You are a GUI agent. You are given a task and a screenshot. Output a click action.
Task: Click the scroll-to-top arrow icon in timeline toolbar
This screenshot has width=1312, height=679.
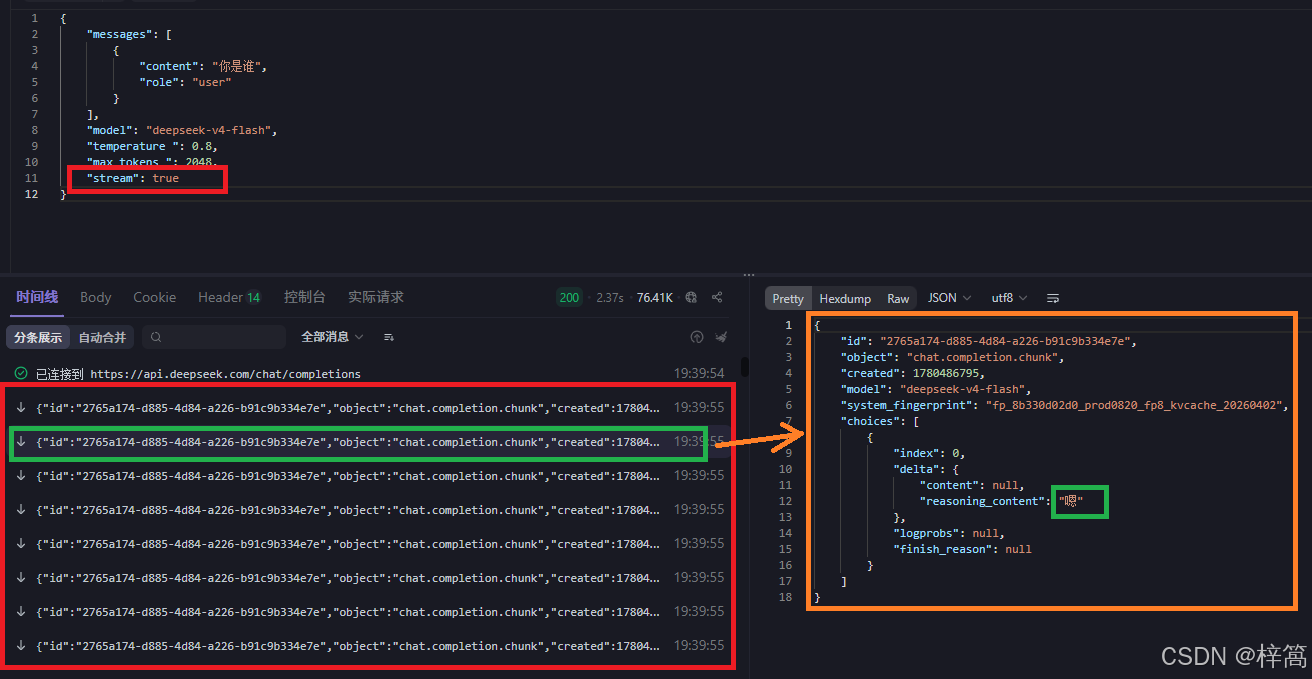click(697, 337)
